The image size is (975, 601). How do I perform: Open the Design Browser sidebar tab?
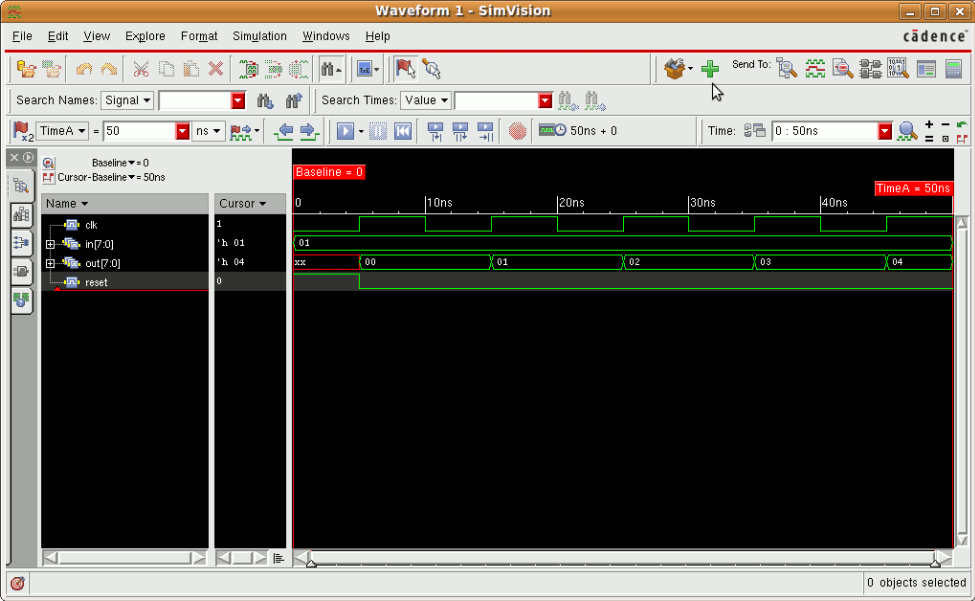(21, 186)
